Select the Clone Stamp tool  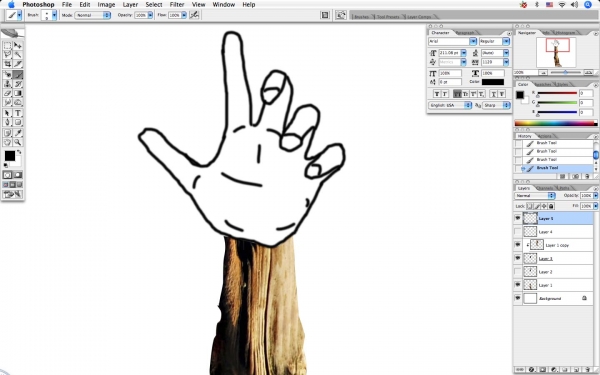coord(7,84)
